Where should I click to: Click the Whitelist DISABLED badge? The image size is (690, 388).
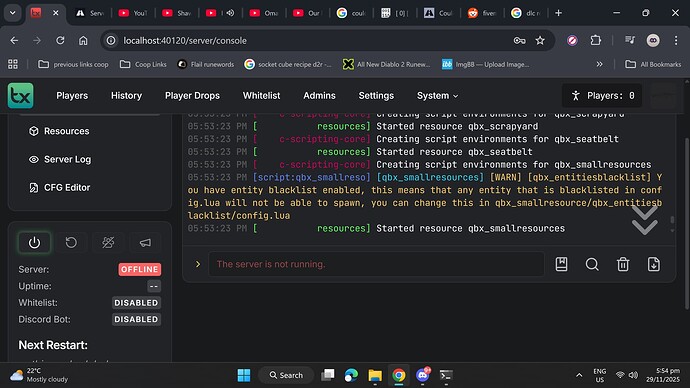pos(136,303)
